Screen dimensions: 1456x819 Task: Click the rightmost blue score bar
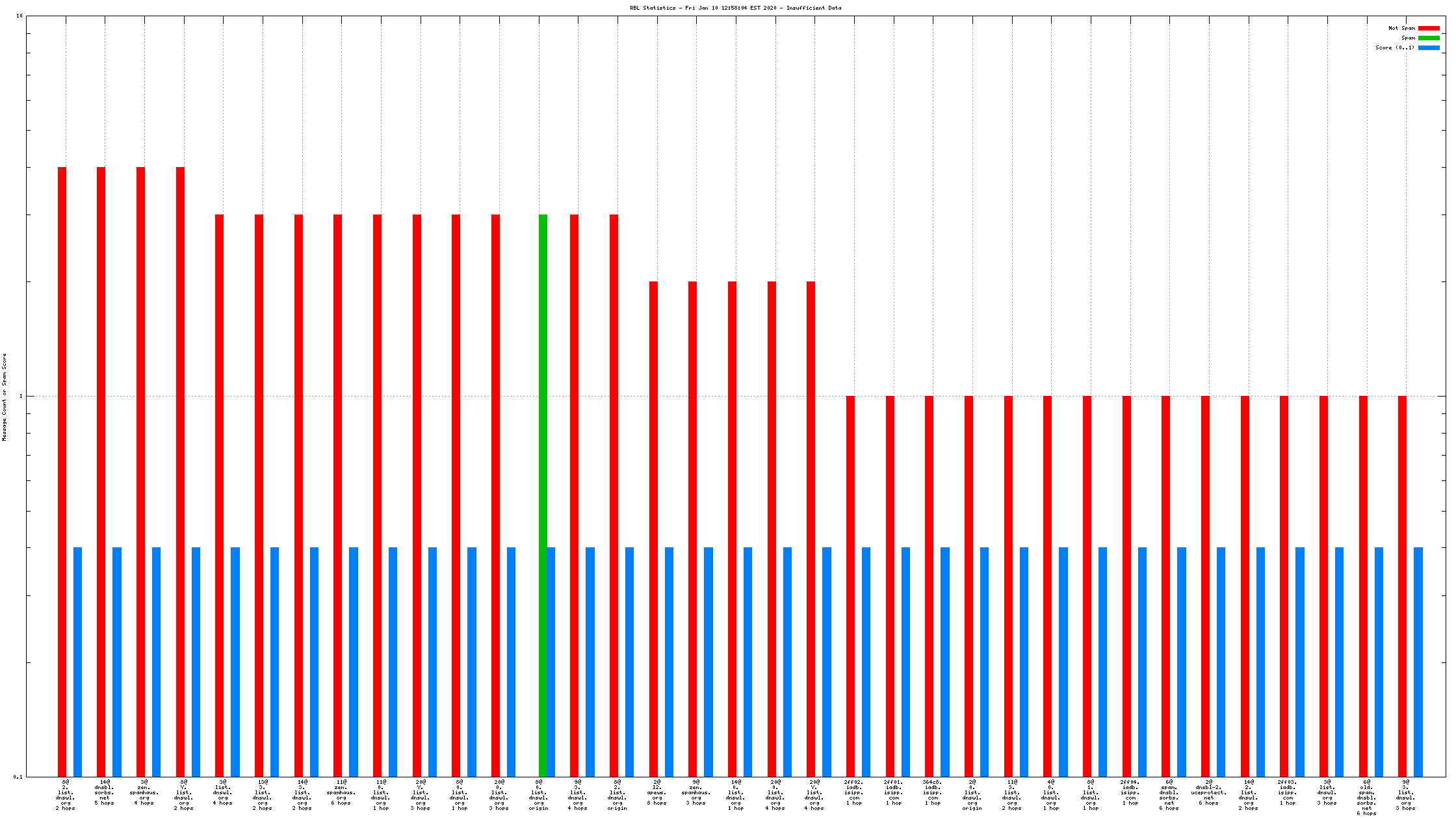(x=1418, y=661)
